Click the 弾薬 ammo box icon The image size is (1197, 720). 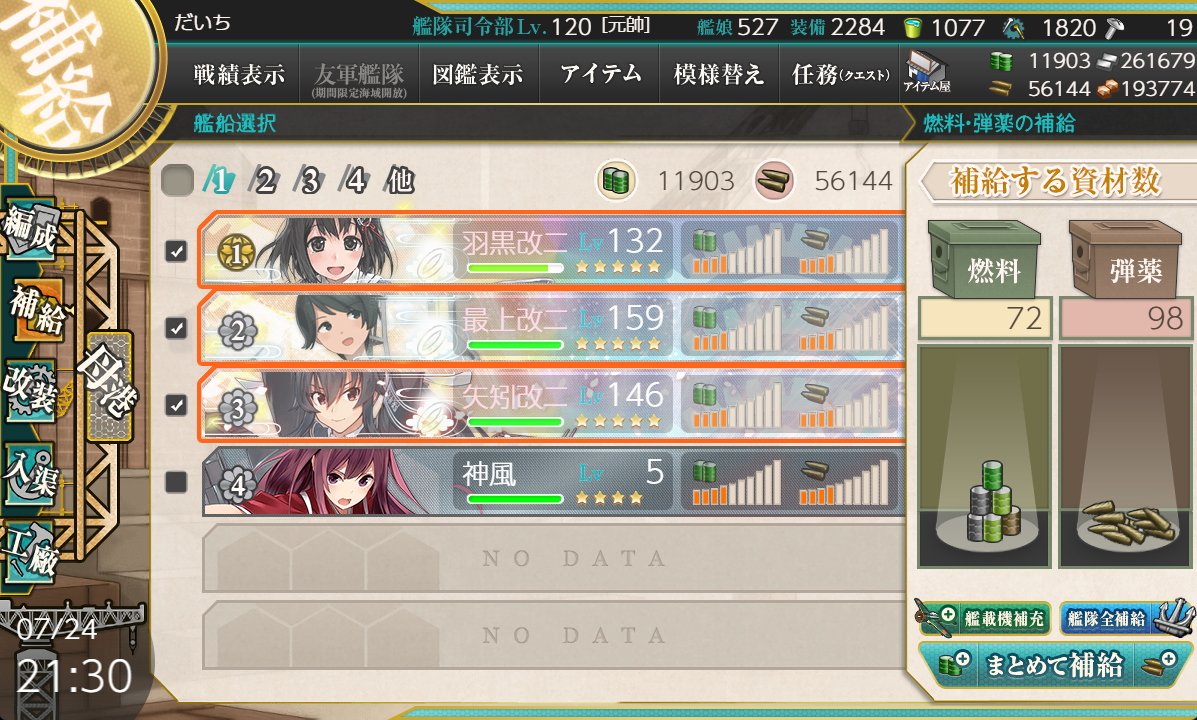click(1125, 260)
